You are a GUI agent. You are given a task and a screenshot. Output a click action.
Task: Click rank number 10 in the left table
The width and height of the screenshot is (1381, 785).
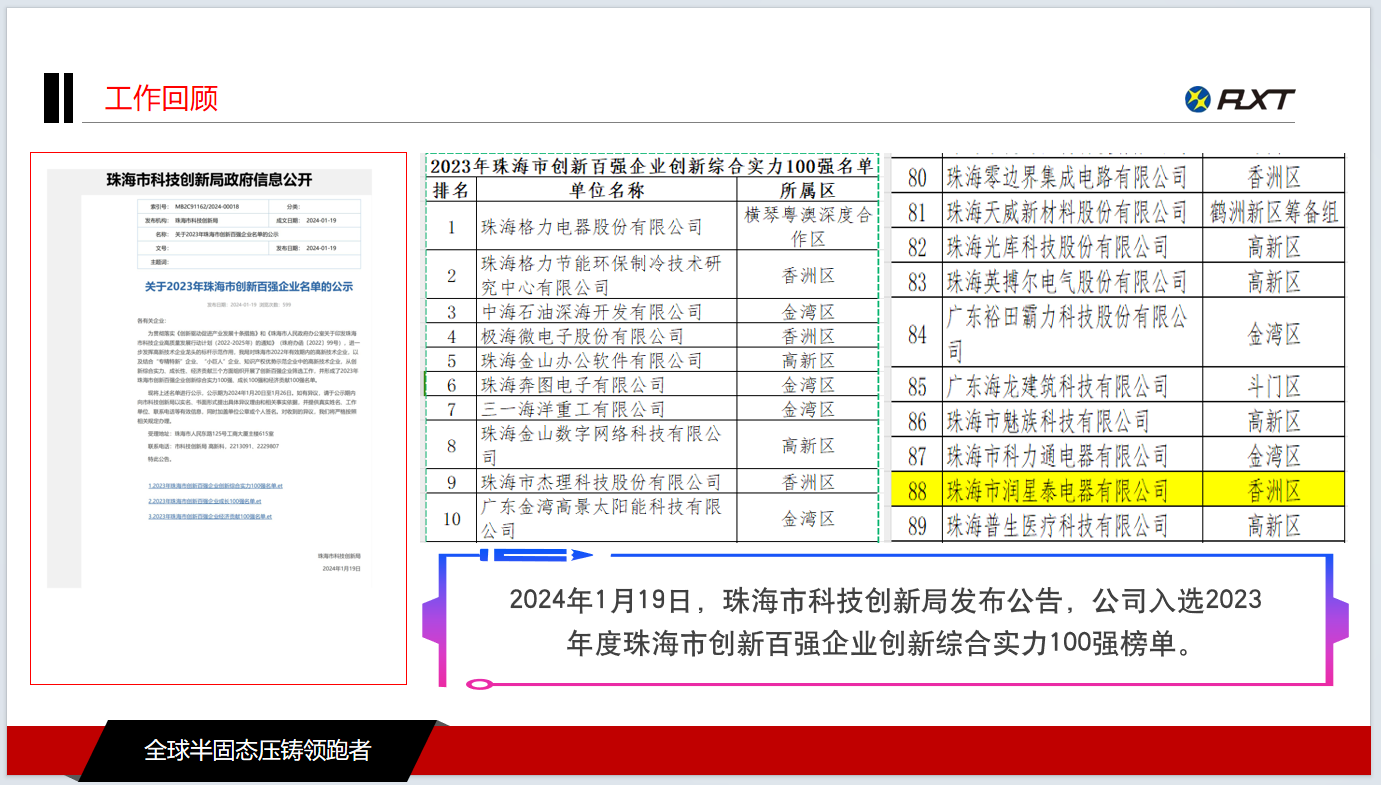click(x=451, y=518)
